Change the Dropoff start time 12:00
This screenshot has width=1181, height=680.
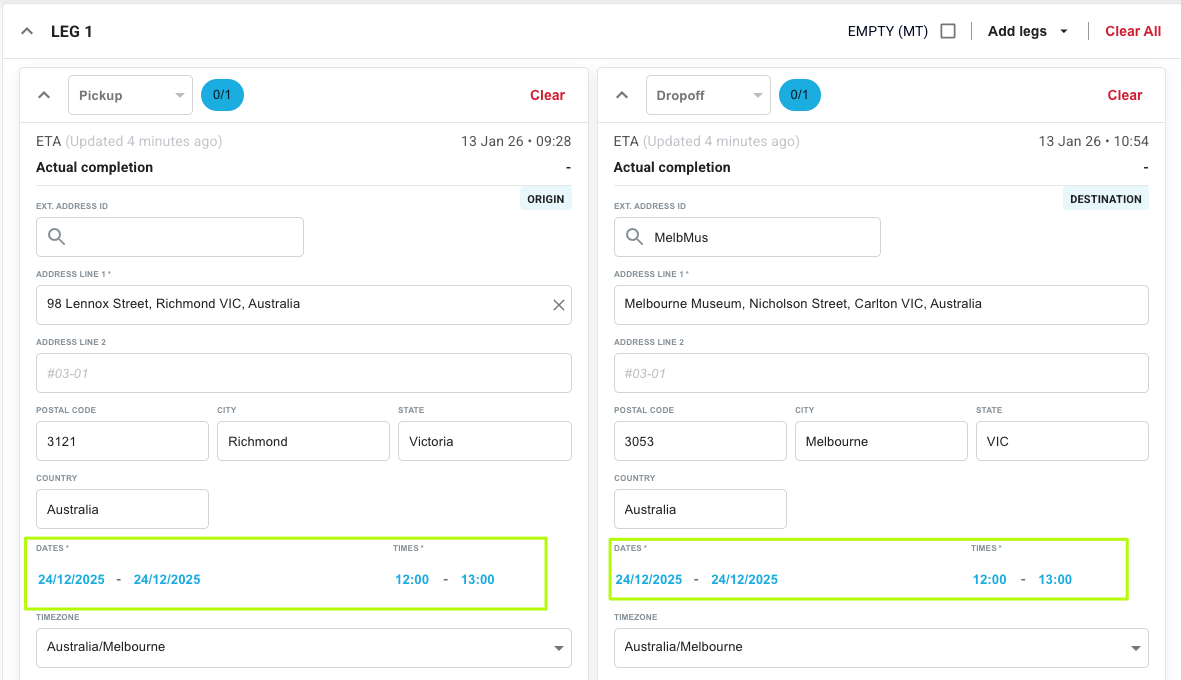coord(989,580)
